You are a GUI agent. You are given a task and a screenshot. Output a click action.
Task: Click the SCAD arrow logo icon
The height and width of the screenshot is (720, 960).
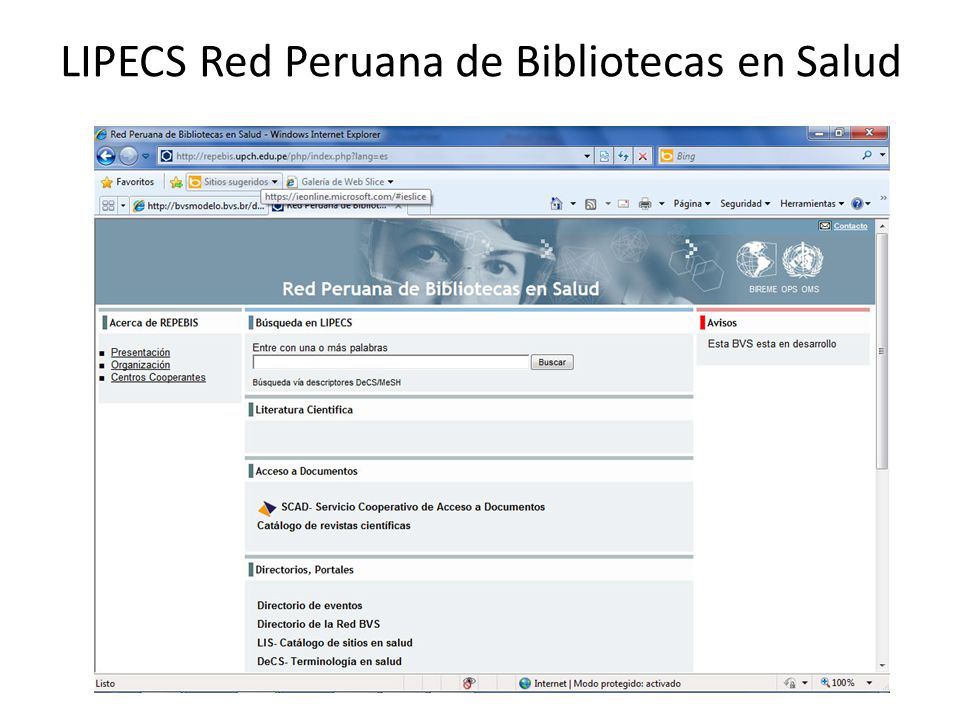pos(267,508)
